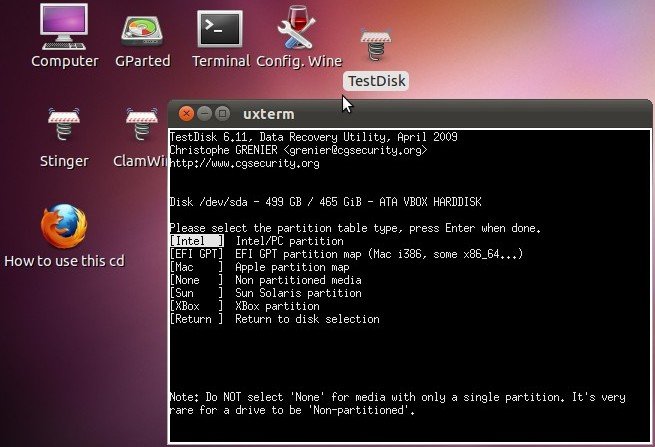Screen dimensions: 655x447
Task: Click the 'Sun Solaris partition' description text
Action: (298, 293)
